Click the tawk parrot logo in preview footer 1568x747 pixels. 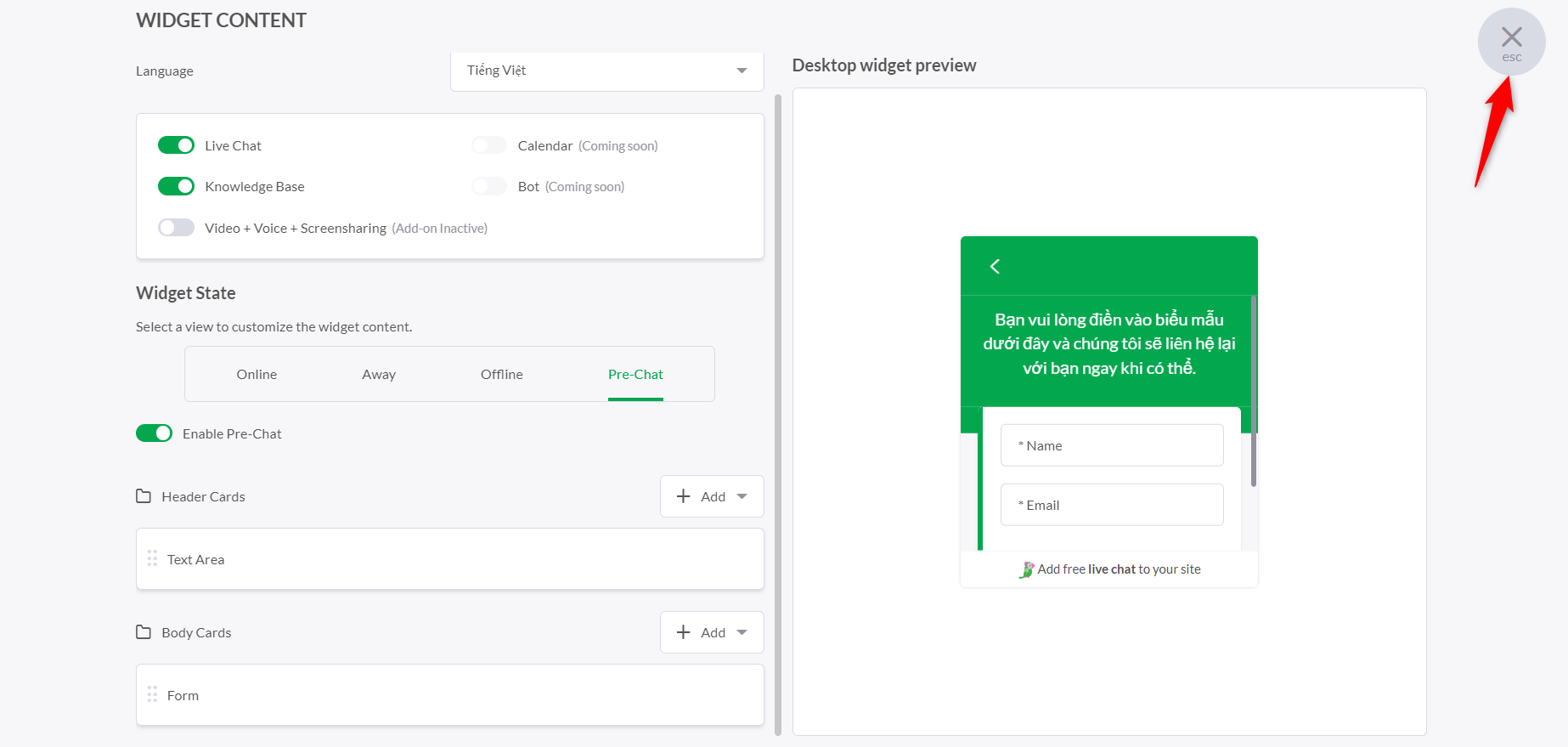(x=1027, y=569)
